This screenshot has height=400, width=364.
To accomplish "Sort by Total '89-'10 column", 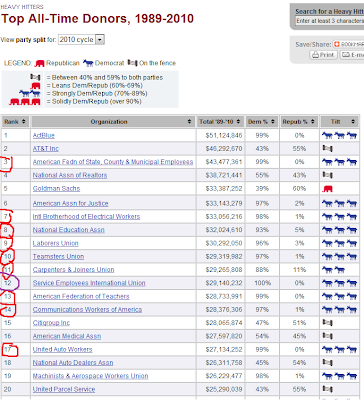I will click(220, 122).
